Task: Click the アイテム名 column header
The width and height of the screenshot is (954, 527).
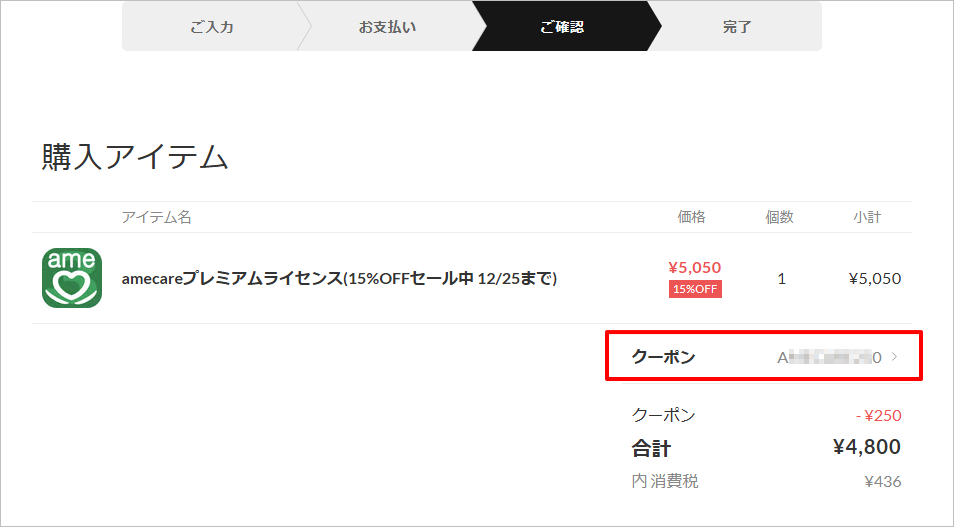Action: point(156,217)
